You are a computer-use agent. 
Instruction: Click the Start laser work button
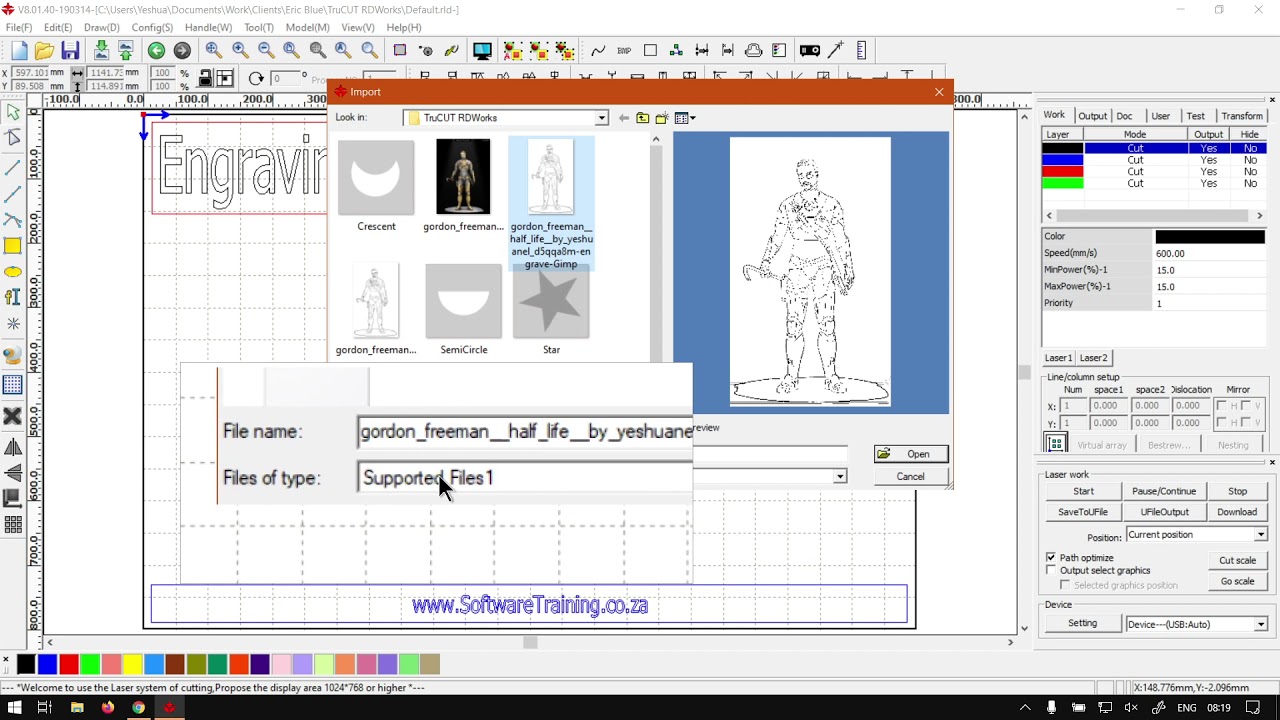[x=1083, y=492]
